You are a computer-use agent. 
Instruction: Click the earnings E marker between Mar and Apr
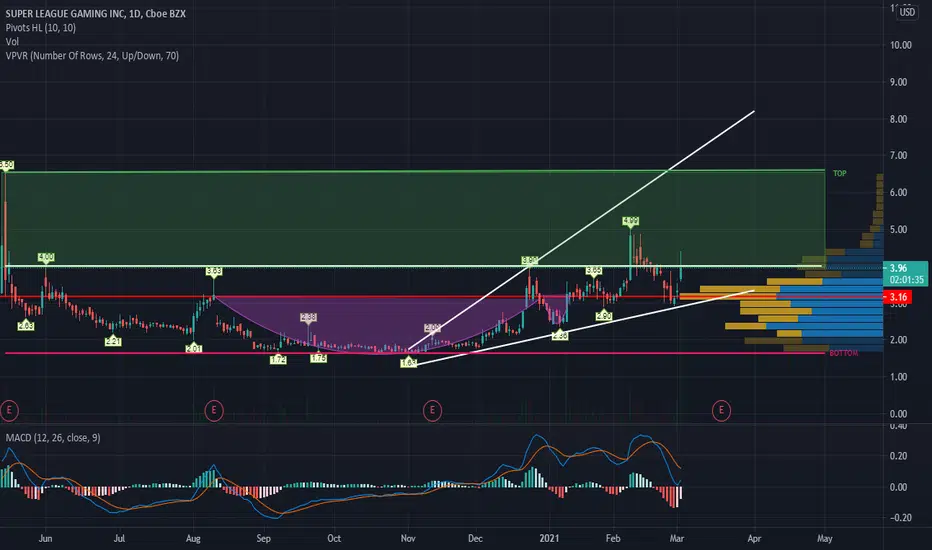[721, 410]
